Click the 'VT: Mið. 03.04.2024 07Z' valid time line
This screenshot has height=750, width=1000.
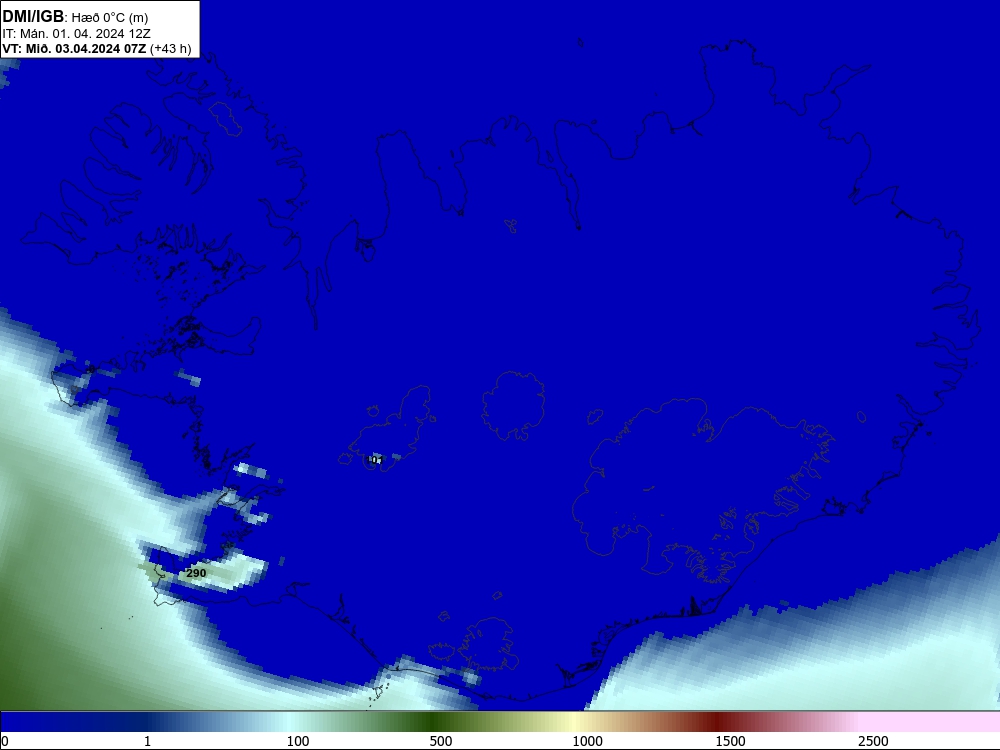click(x=97, y=49)
